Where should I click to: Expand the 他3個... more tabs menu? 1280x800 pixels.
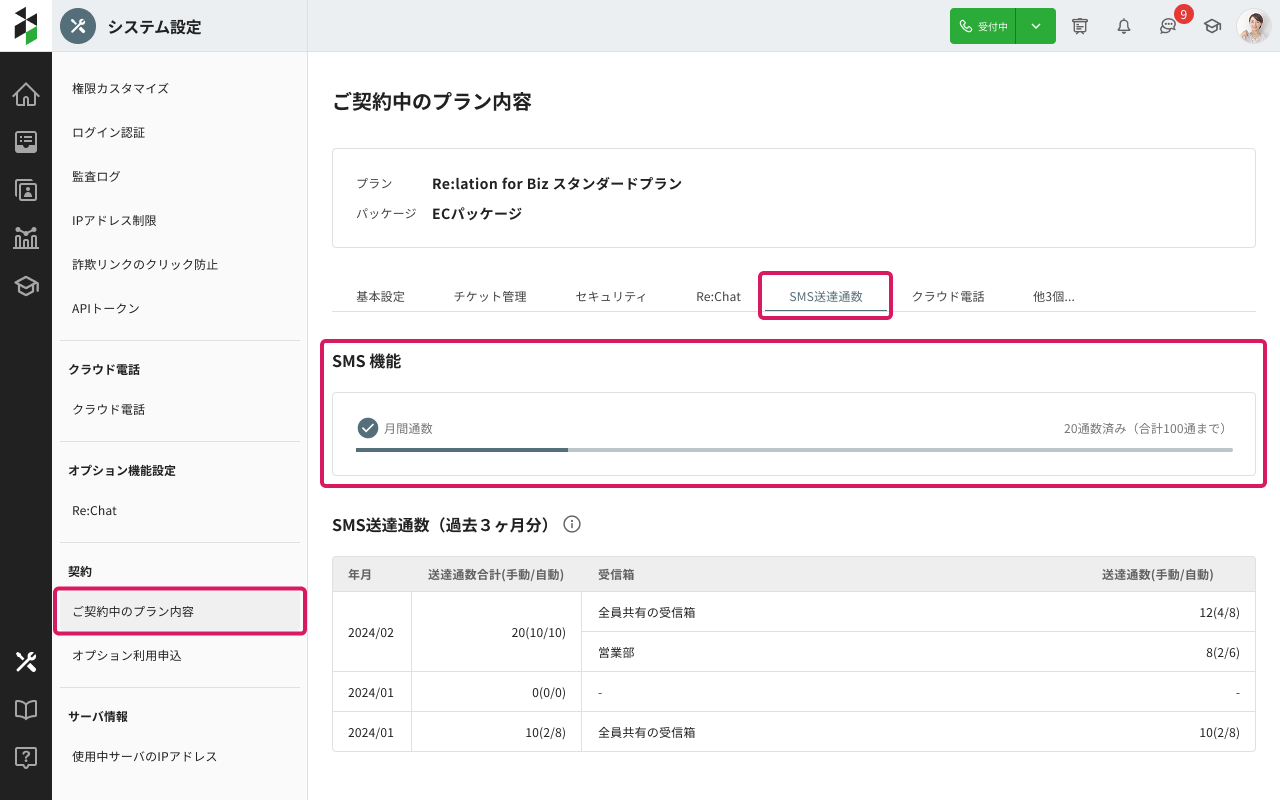(1054, 296)
